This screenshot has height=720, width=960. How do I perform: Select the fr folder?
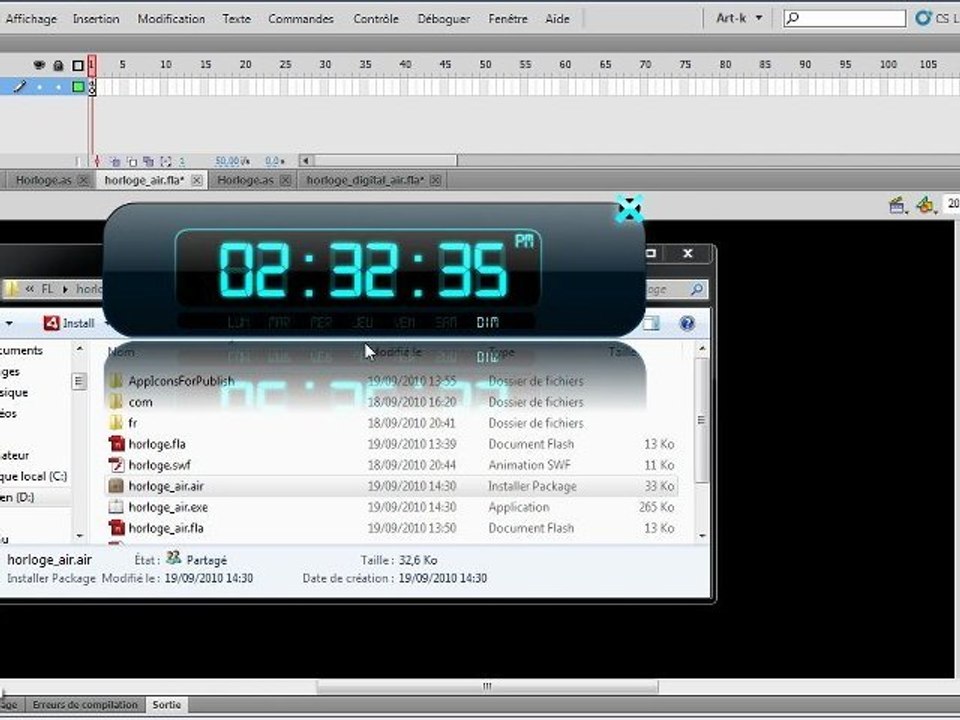pyautogui.click(x=132, y=423)
